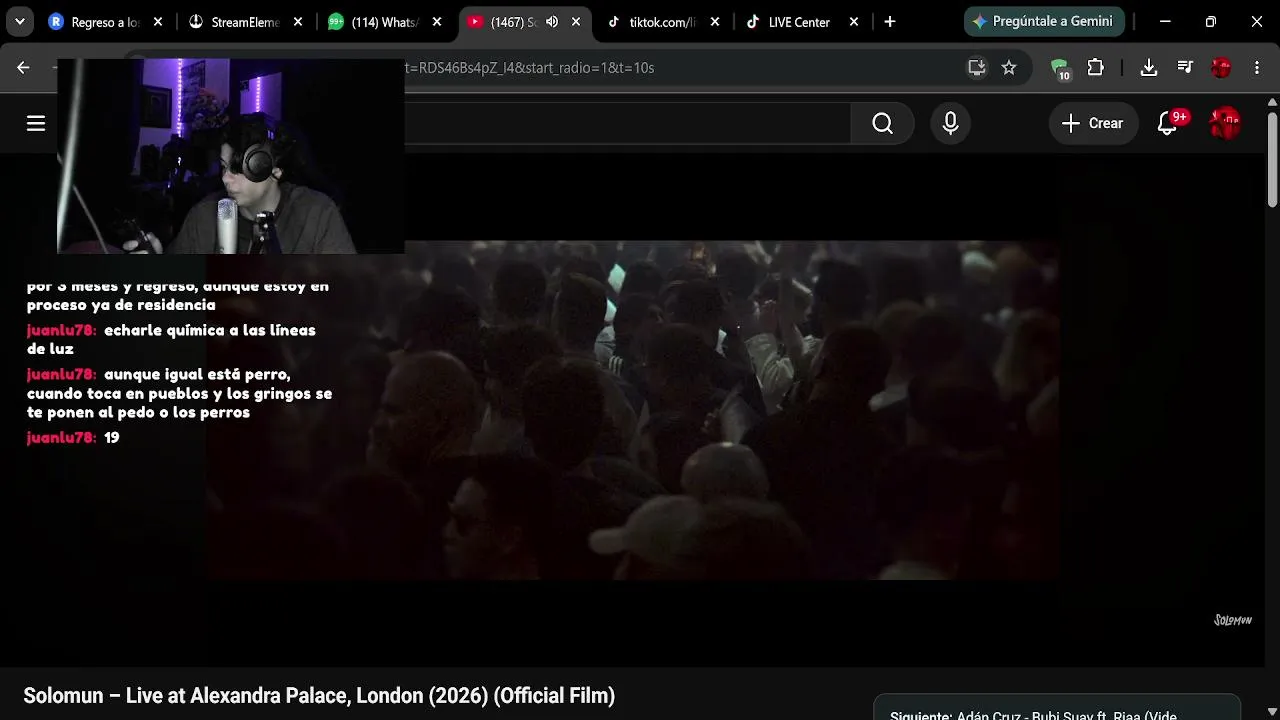Click the chat message "19" from juanlu78
Screen dimensions: 1280x720
112,438
